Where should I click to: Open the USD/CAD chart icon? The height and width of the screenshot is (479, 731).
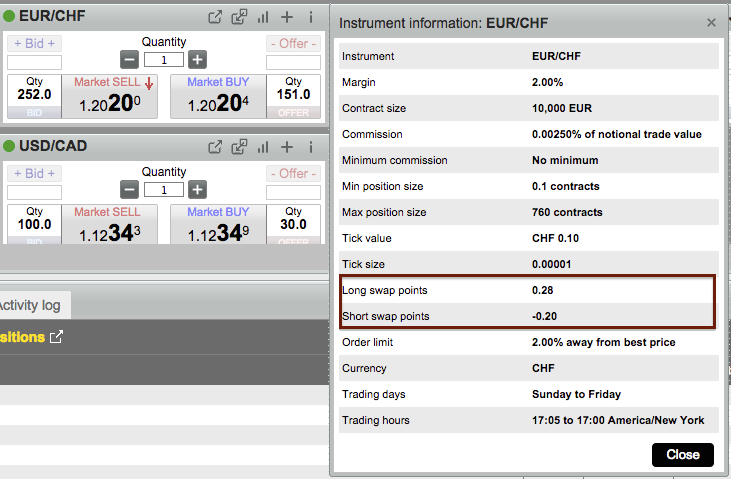pos(263,147)
